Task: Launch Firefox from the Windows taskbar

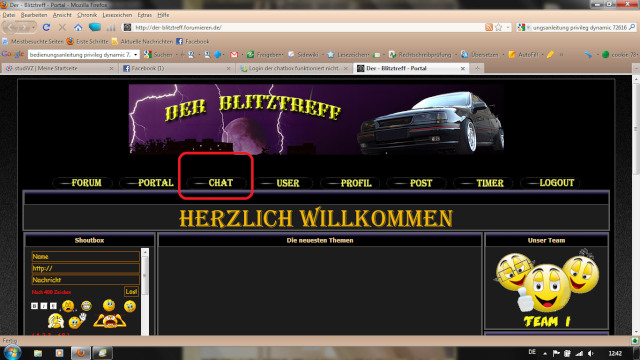Action: tap(81, 353)
